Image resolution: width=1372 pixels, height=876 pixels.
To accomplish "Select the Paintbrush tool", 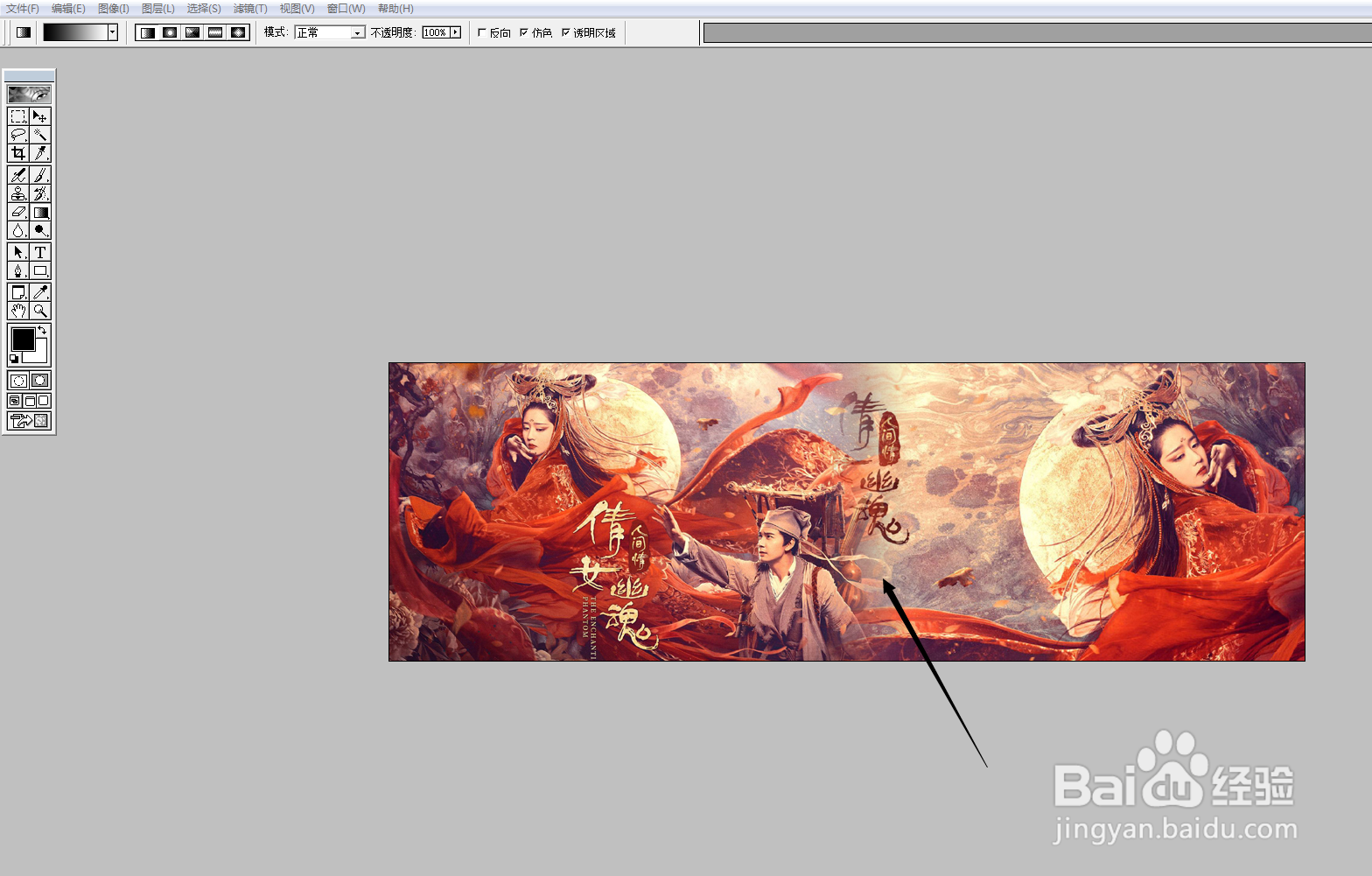I will pyautogui.click(x=40, y=175).
